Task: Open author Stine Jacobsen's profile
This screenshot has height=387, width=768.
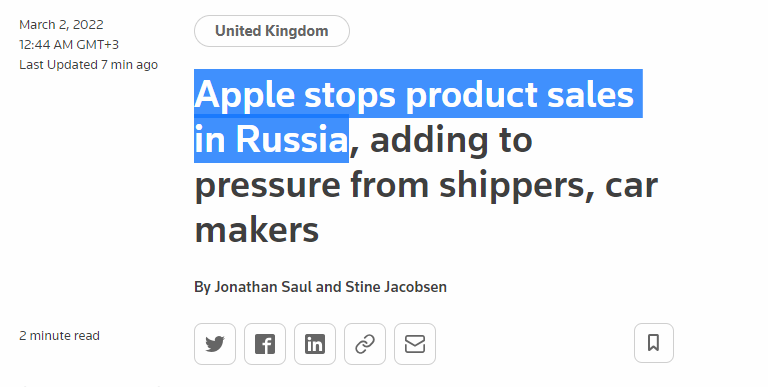Action: (396, 287)
